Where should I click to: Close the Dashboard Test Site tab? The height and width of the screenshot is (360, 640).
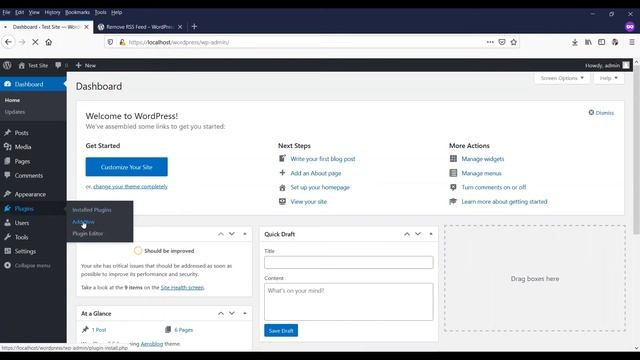coord(86,27)
